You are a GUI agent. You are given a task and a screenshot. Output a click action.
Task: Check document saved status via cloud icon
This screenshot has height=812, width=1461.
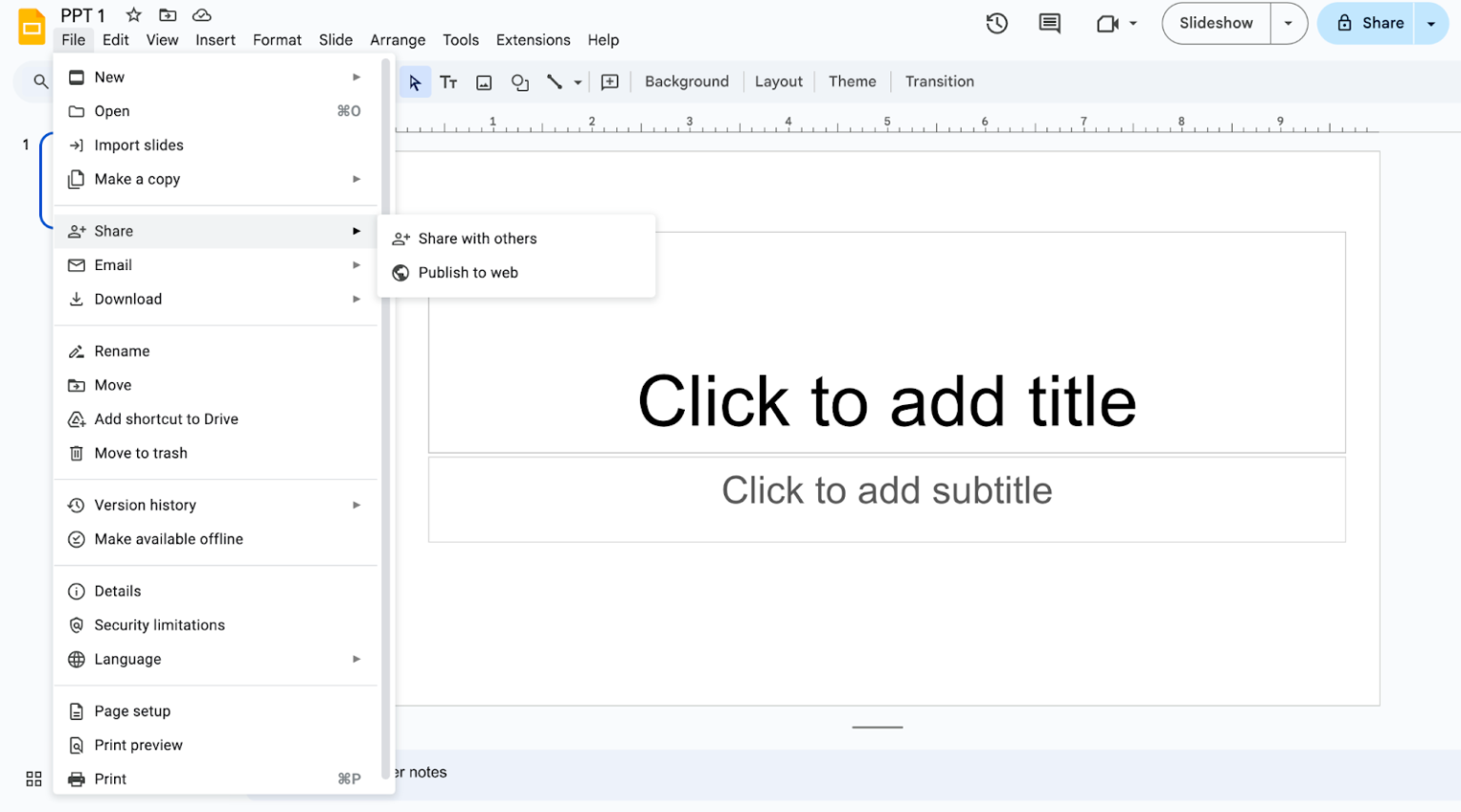tap(202, 15)
